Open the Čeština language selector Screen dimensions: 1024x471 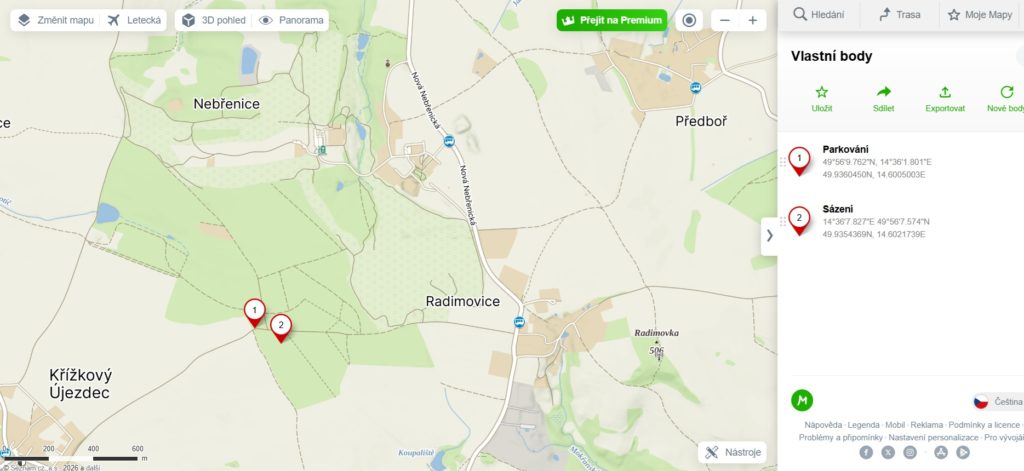pos(998,402)
